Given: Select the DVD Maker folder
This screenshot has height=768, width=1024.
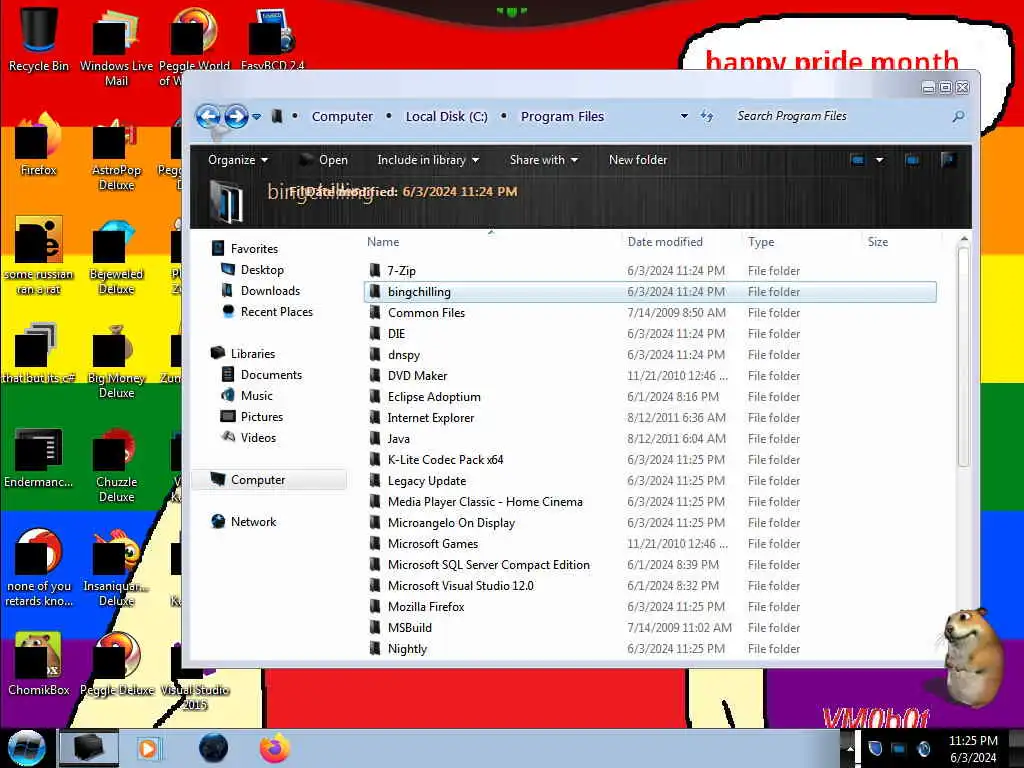Looking at the screenshot, I should (417, 376).
